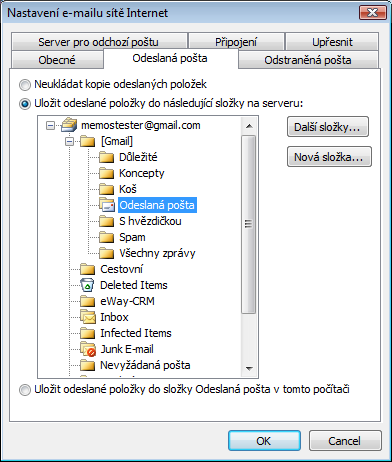
Task: Click the Koš folder icon
Action: pyautogui.click(x=106, y=189)
